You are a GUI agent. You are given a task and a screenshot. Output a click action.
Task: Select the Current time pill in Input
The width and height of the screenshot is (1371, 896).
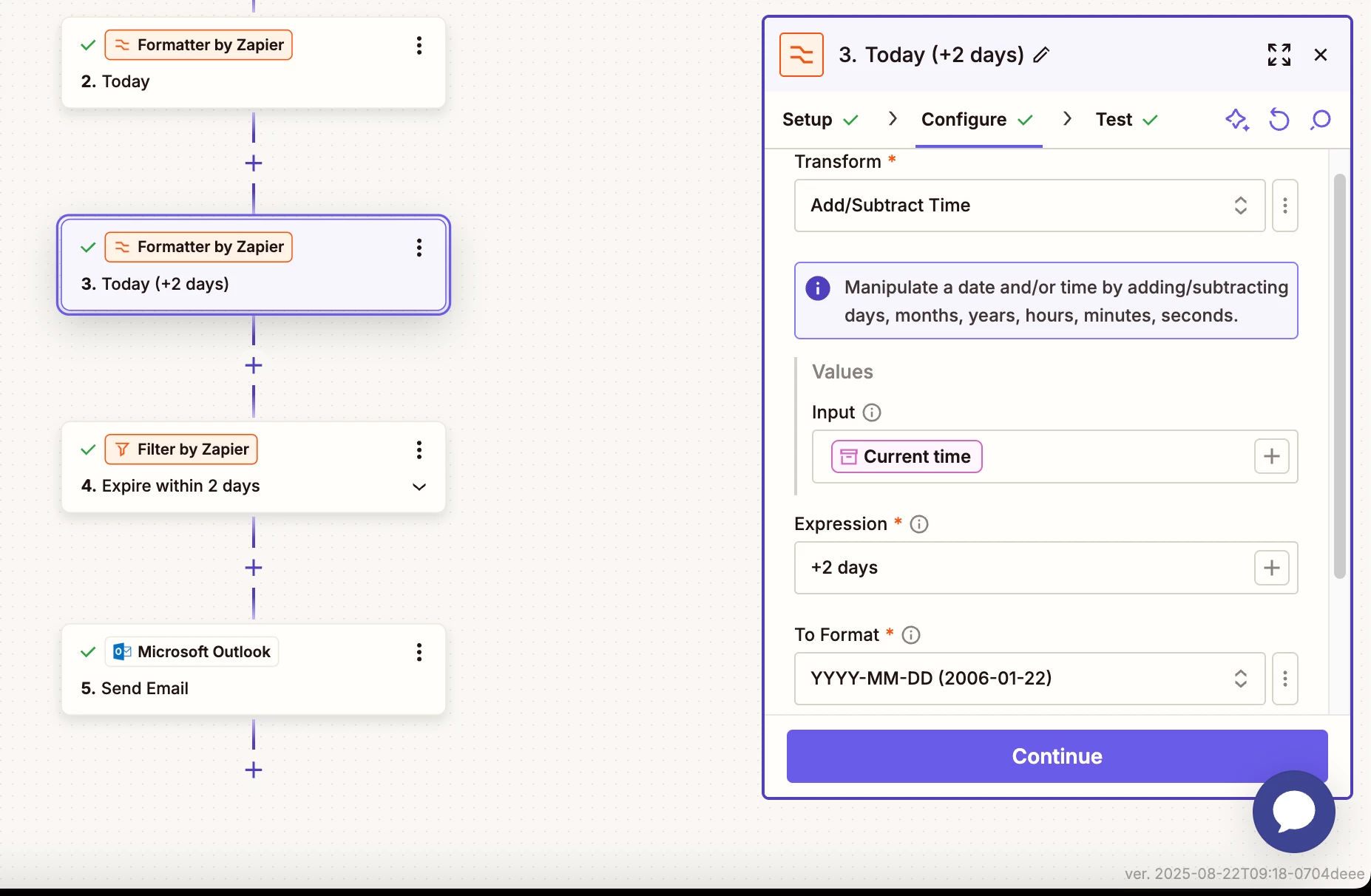(x=907, y=457)
